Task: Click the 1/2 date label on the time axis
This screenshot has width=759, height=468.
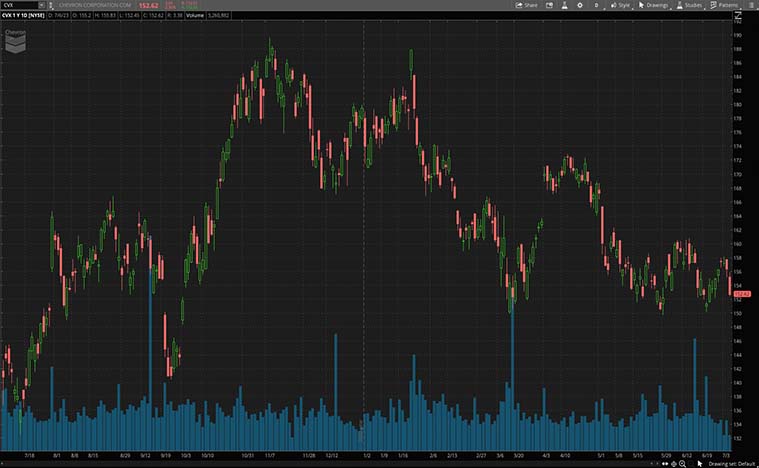Action: click(x=367, y=455)
